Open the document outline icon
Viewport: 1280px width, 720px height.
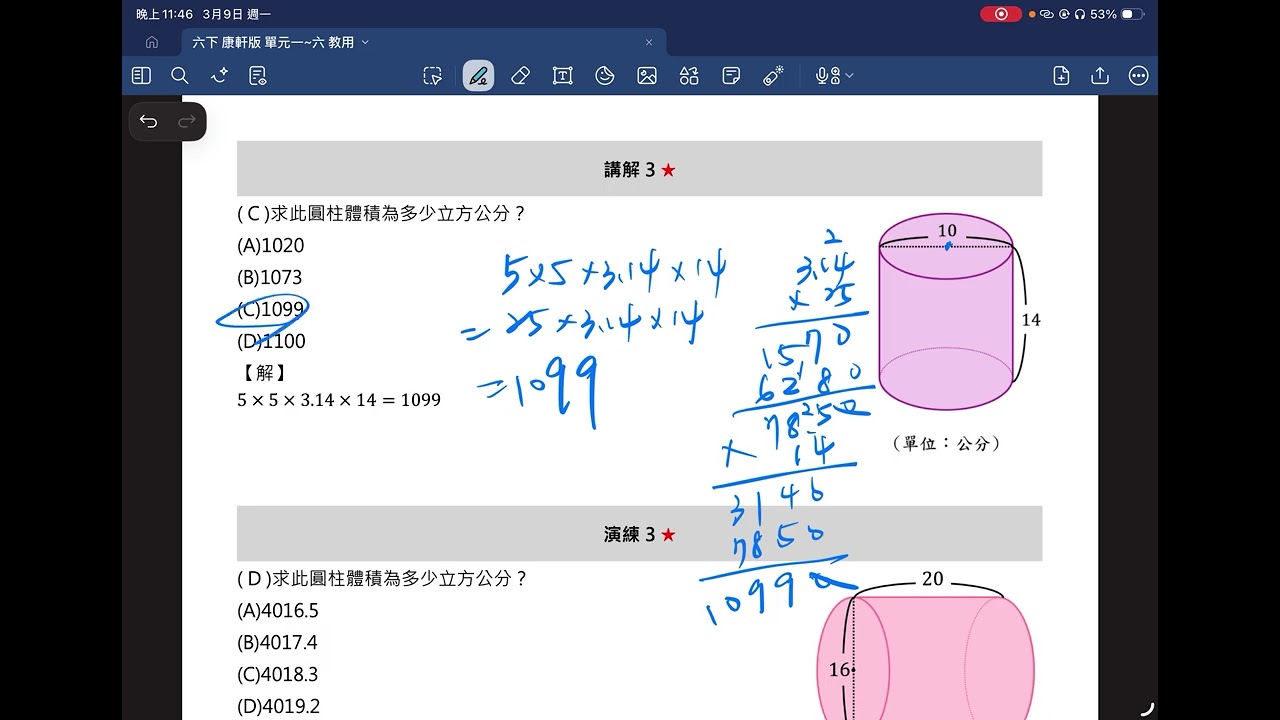tap(258, 76)
